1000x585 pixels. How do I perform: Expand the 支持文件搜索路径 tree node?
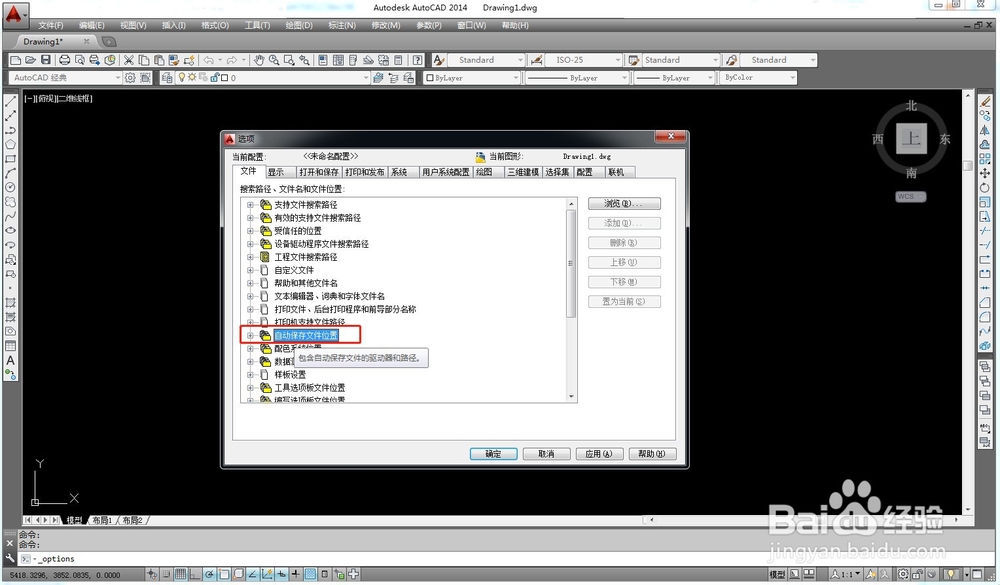point(250,205)
